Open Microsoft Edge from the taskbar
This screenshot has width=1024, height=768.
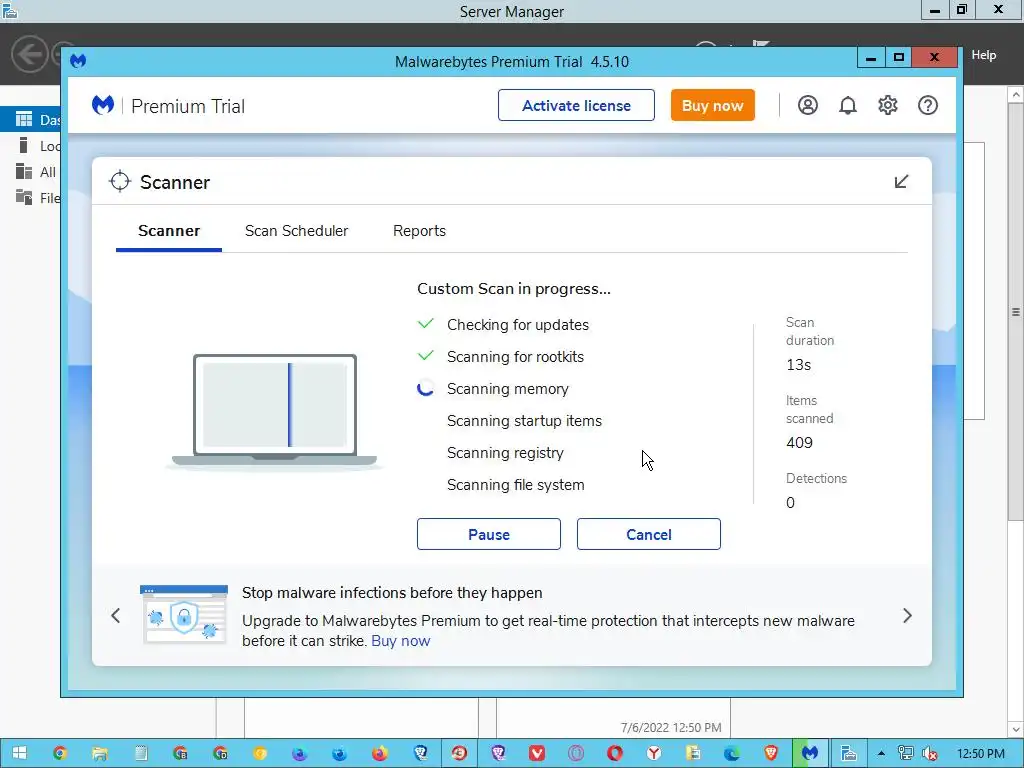pos(731,754)
